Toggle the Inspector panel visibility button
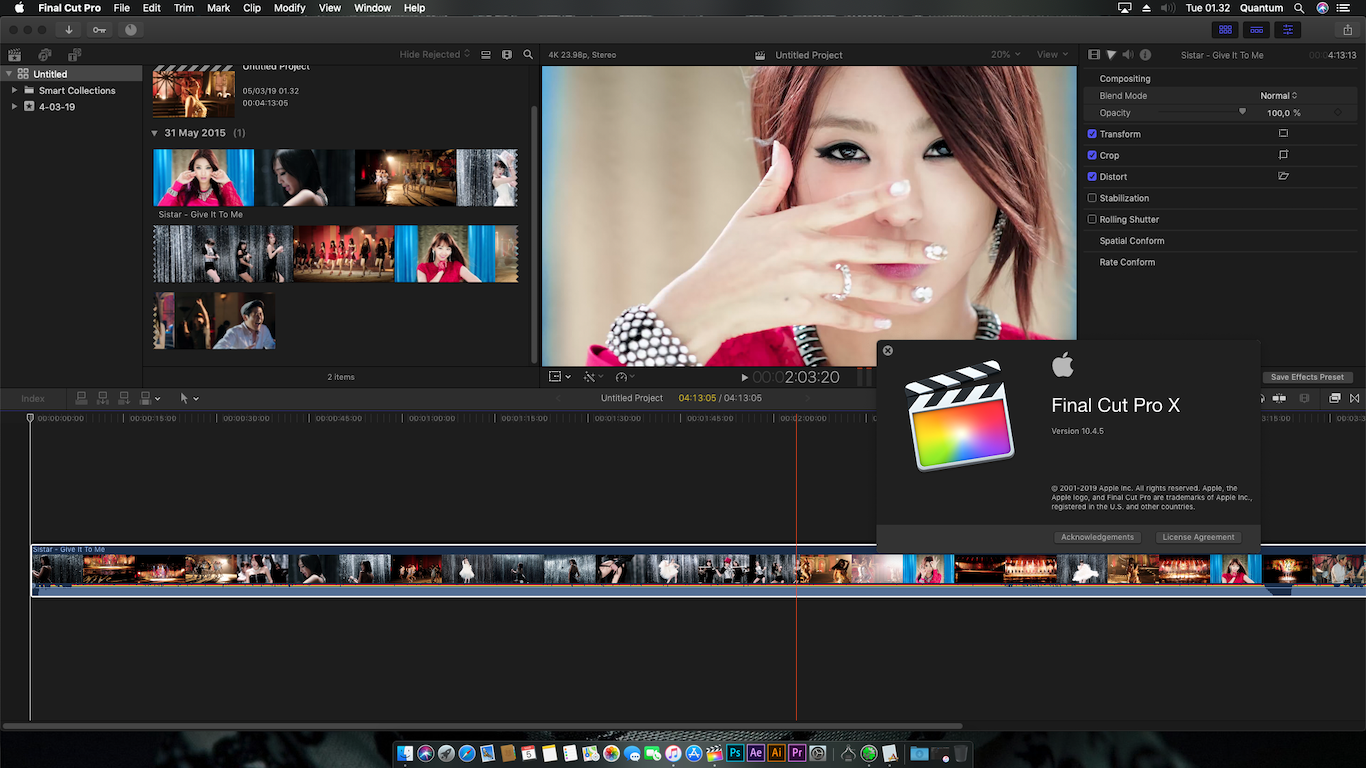Image resolution: width=1366 pixels, height=768 pixels. click(1288, 30)
